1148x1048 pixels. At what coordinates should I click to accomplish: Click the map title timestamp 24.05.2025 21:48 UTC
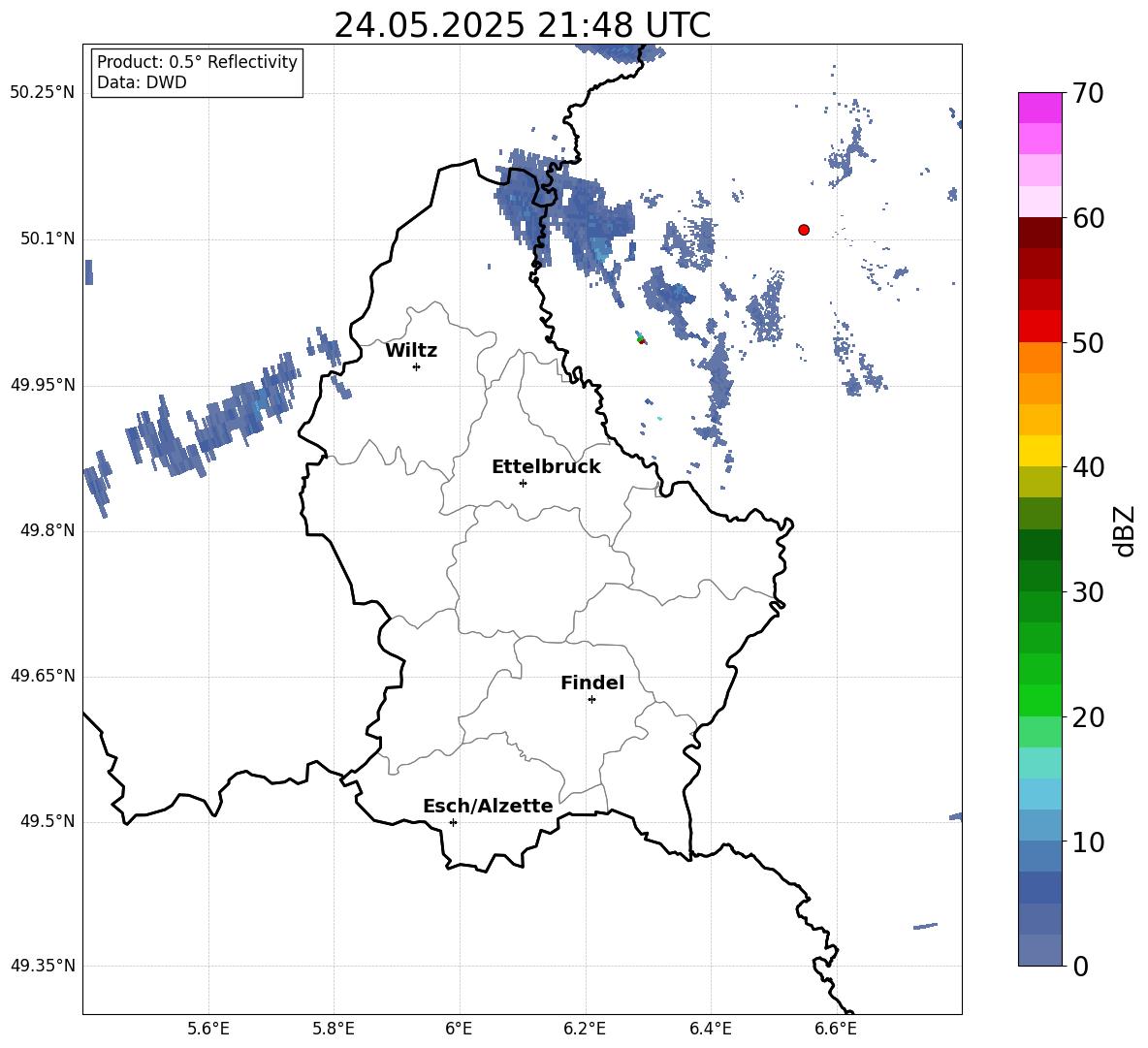[x=523, y=25]
